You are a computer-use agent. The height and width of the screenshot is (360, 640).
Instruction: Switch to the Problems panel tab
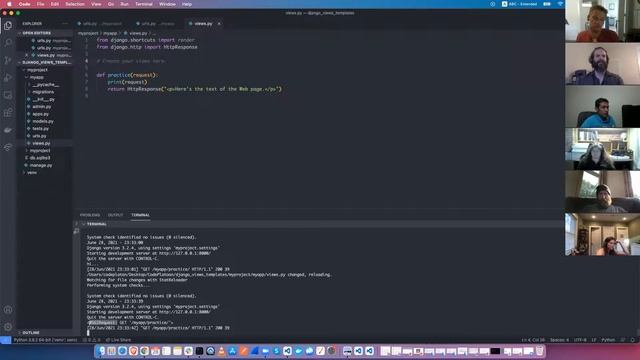point(90,215)
